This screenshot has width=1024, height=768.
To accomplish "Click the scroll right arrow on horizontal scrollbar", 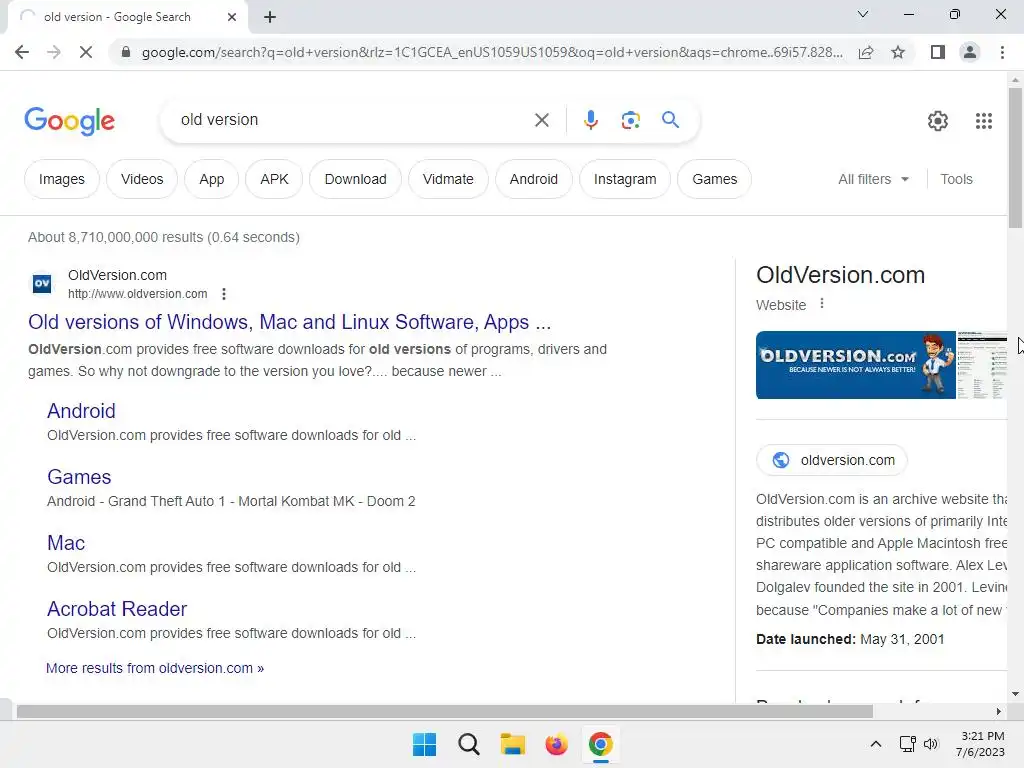I will (999, 711).
